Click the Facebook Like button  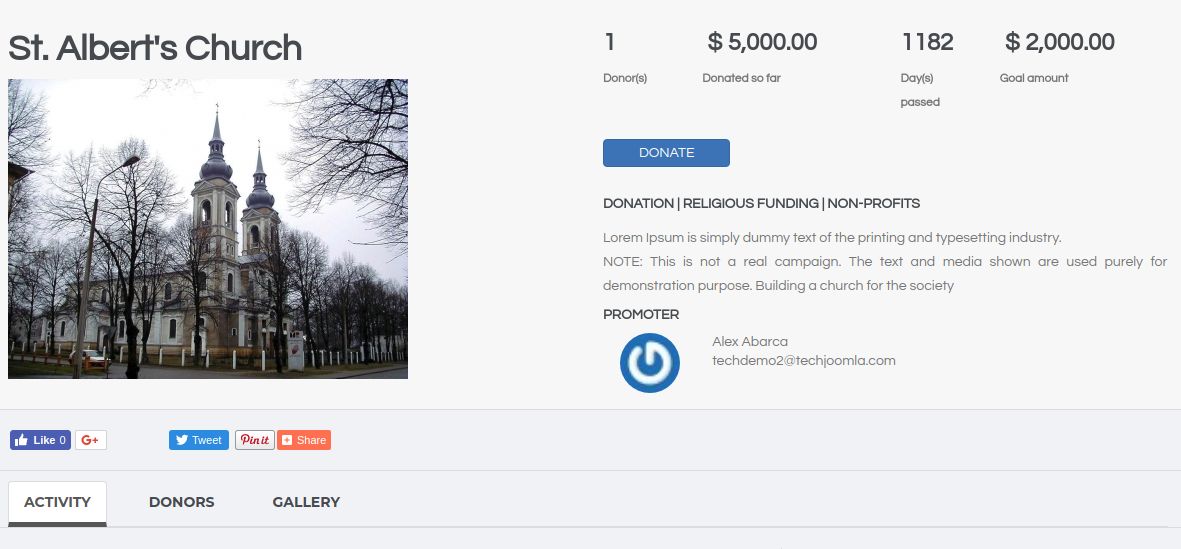click(40, 440)
